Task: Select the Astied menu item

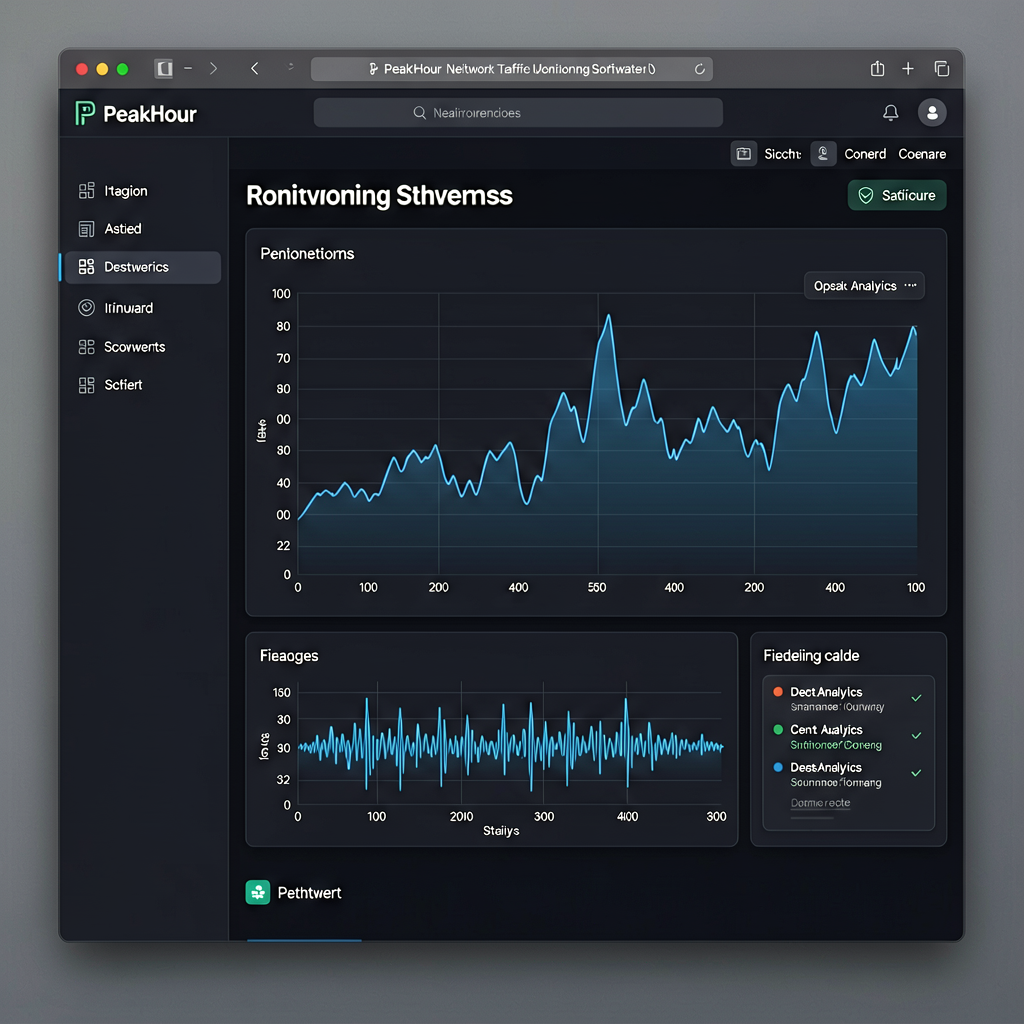Action: pyautogui.click(x=143, y=229)
